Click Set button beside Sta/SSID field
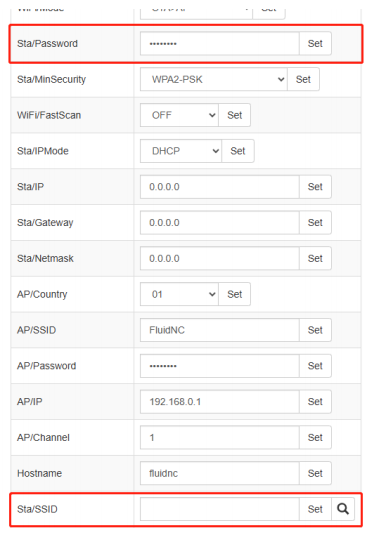Viewport: 375px width, 539px height. click(x=315, y=509)
